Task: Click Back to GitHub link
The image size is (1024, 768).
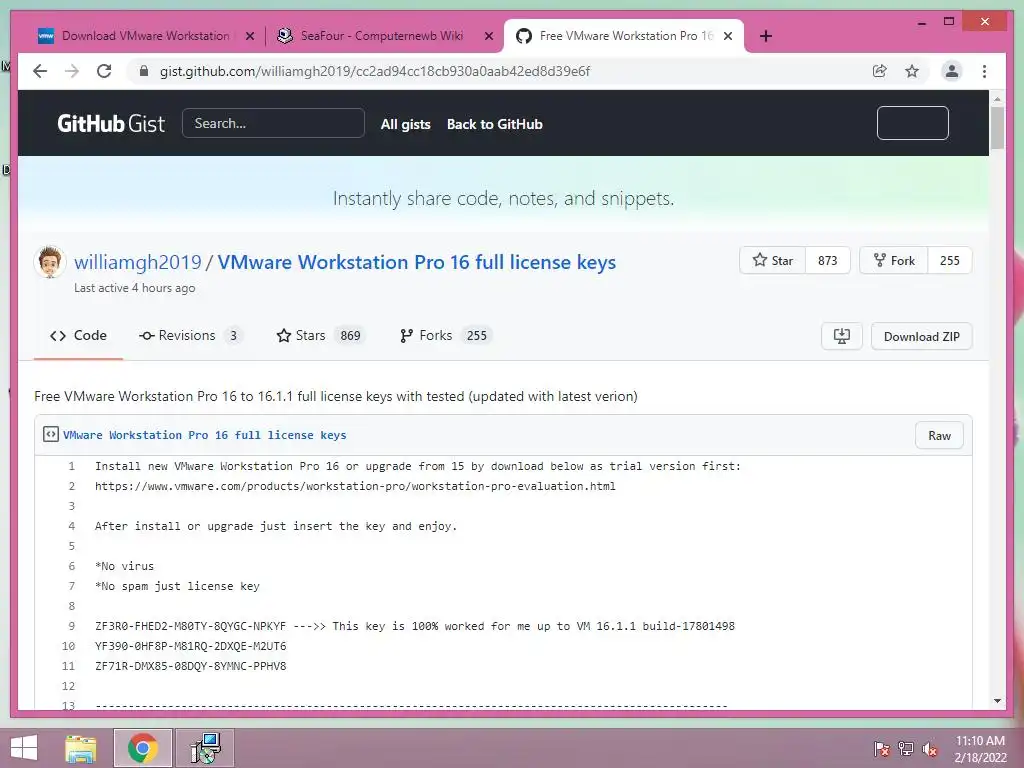Action: (x=494, y=124)
